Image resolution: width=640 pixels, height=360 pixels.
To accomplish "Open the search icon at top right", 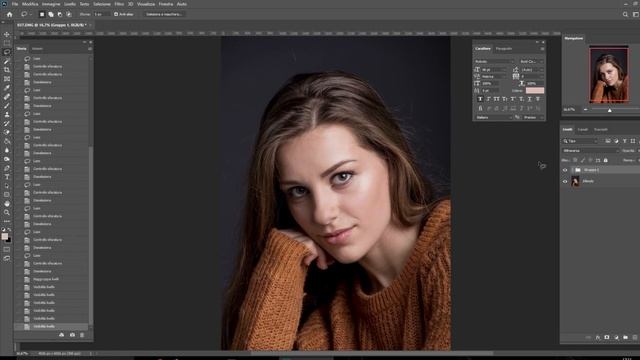I will coord(625,14).
